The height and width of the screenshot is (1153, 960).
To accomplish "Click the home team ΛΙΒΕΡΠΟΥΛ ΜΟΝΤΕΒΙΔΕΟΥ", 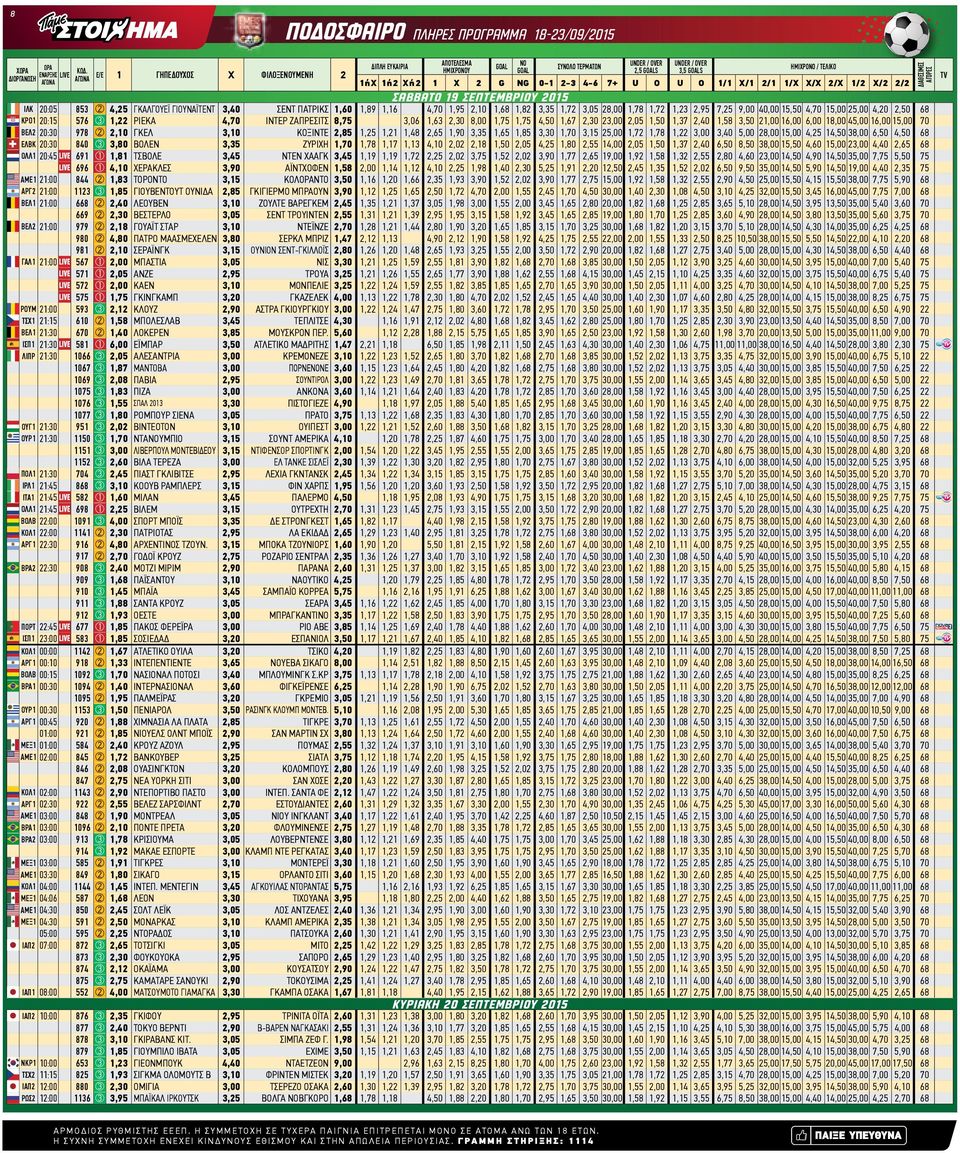I will (175, 450).
